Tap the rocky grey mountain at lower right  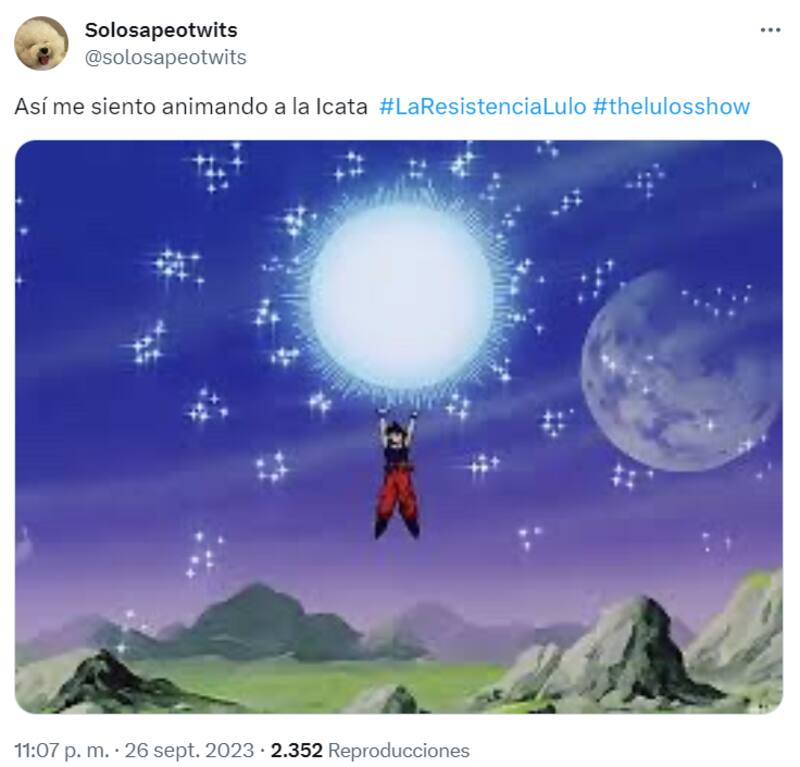coord(635,656)
